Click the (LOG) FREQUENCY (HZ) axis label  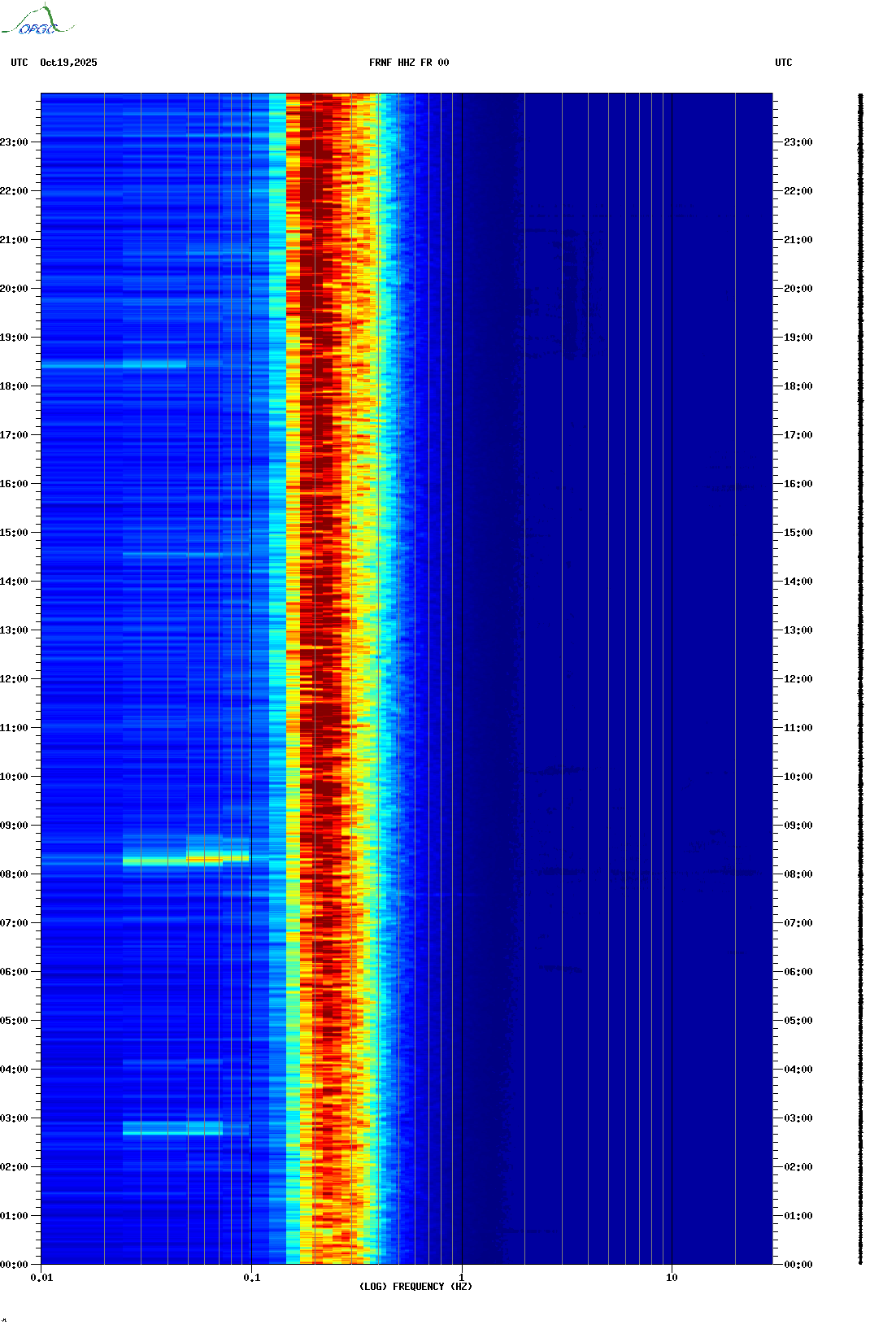click(415, 1286)
